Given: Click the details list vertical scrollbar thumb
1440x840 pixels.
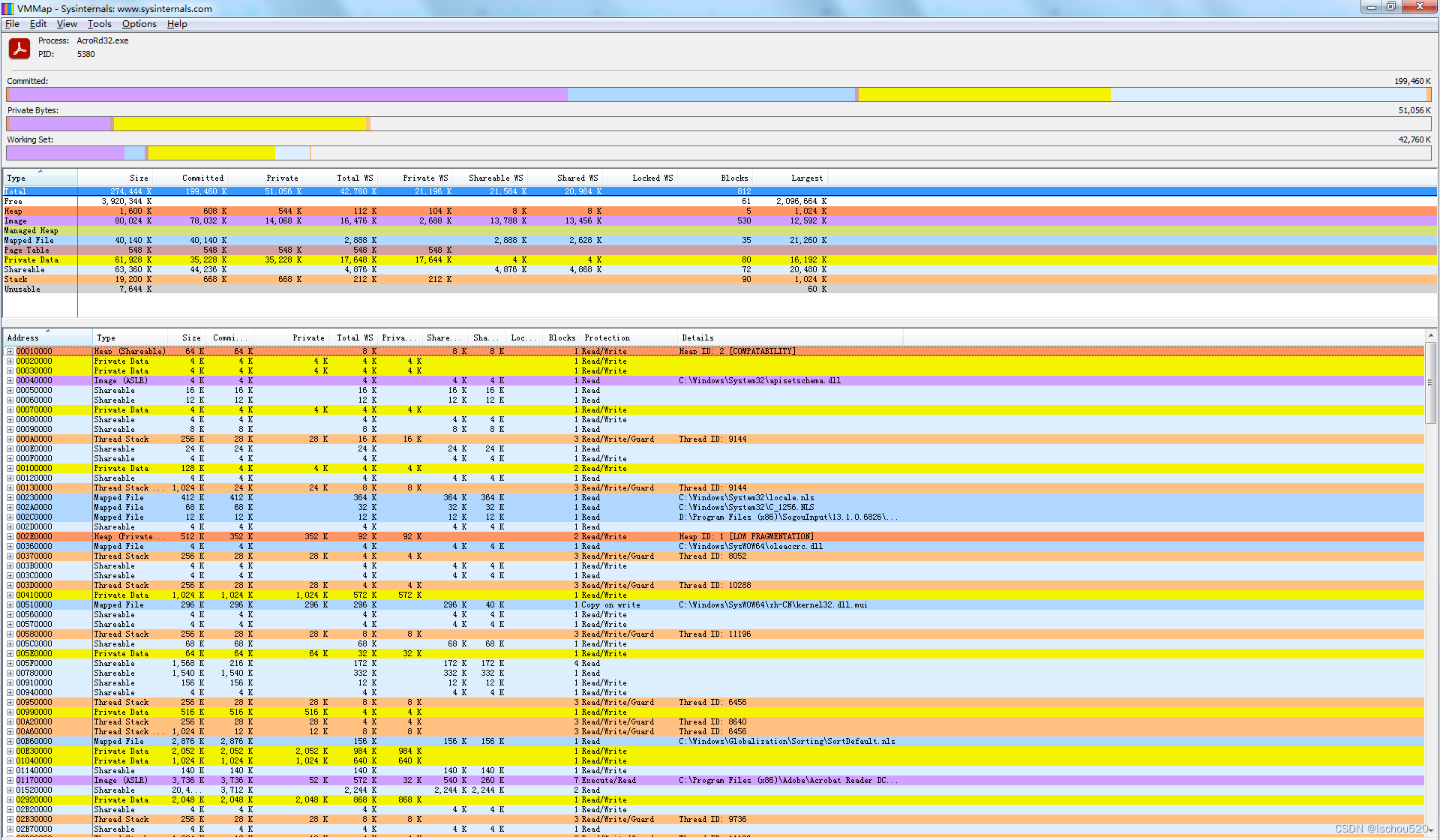Looking at the screenshot, I should [x=1430, y=382].
